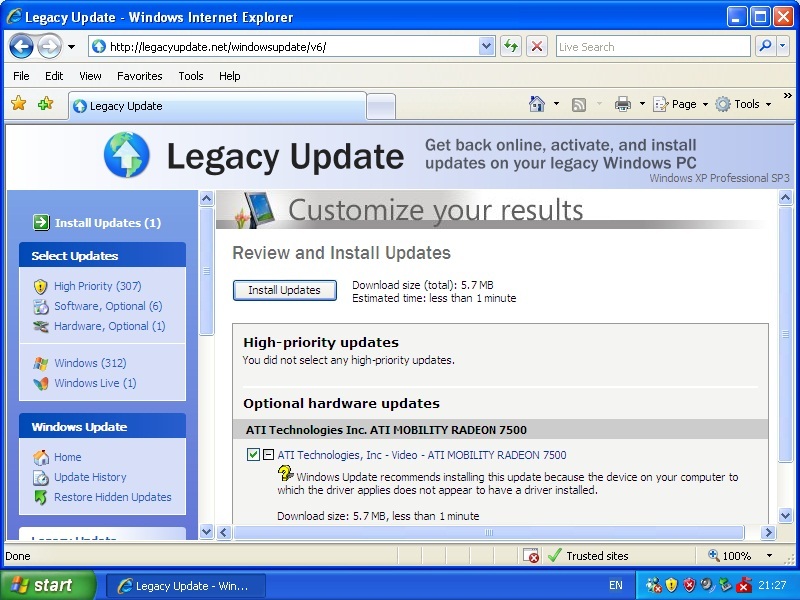The image size is (800, 600).
Task: Open the View menu
Action: click(x=90, y=76)
